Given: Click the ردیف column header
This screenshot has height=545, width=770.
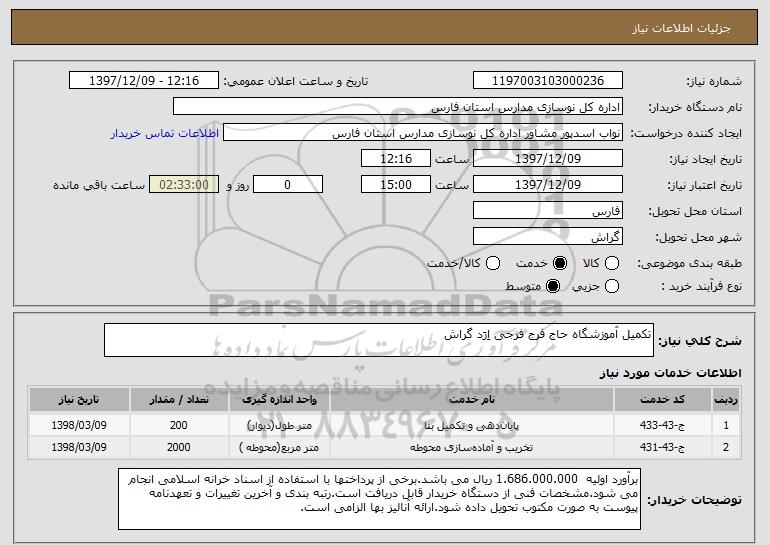Looking at the screenshot, I should (726, 400).
